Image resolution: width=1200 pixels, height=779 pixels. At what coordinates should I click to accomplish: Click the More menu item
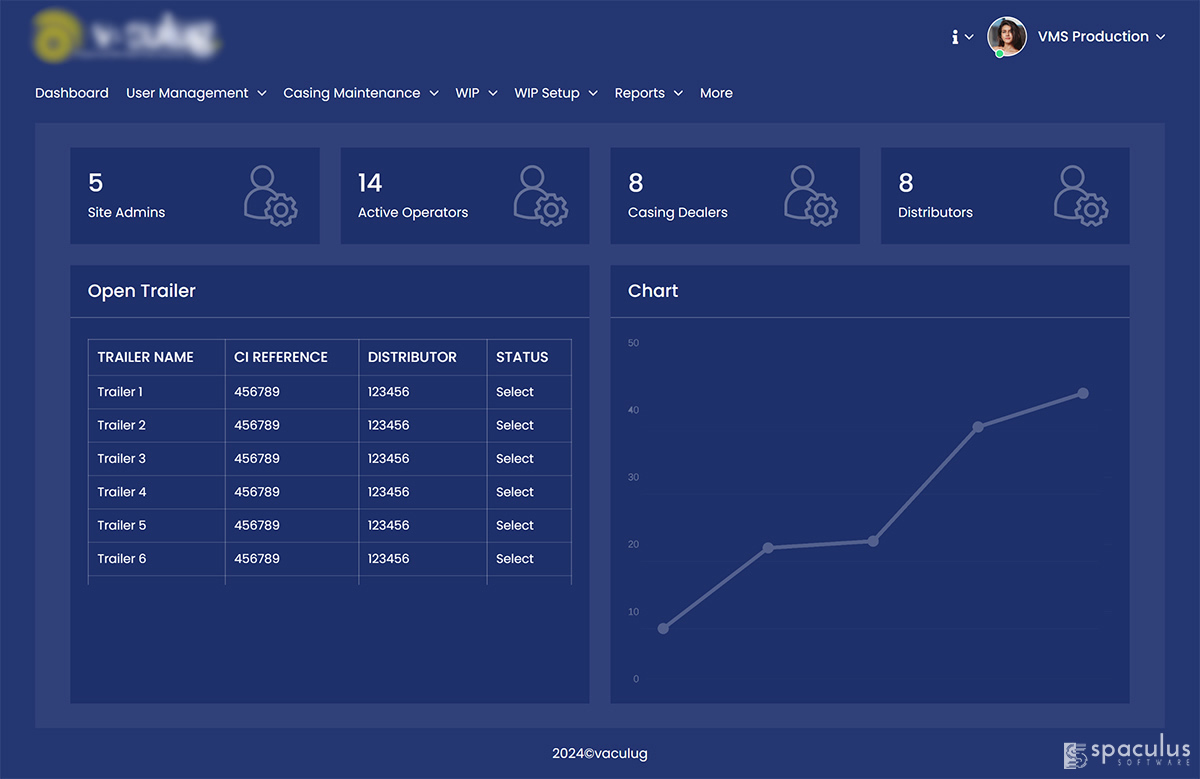pos(716,93)
